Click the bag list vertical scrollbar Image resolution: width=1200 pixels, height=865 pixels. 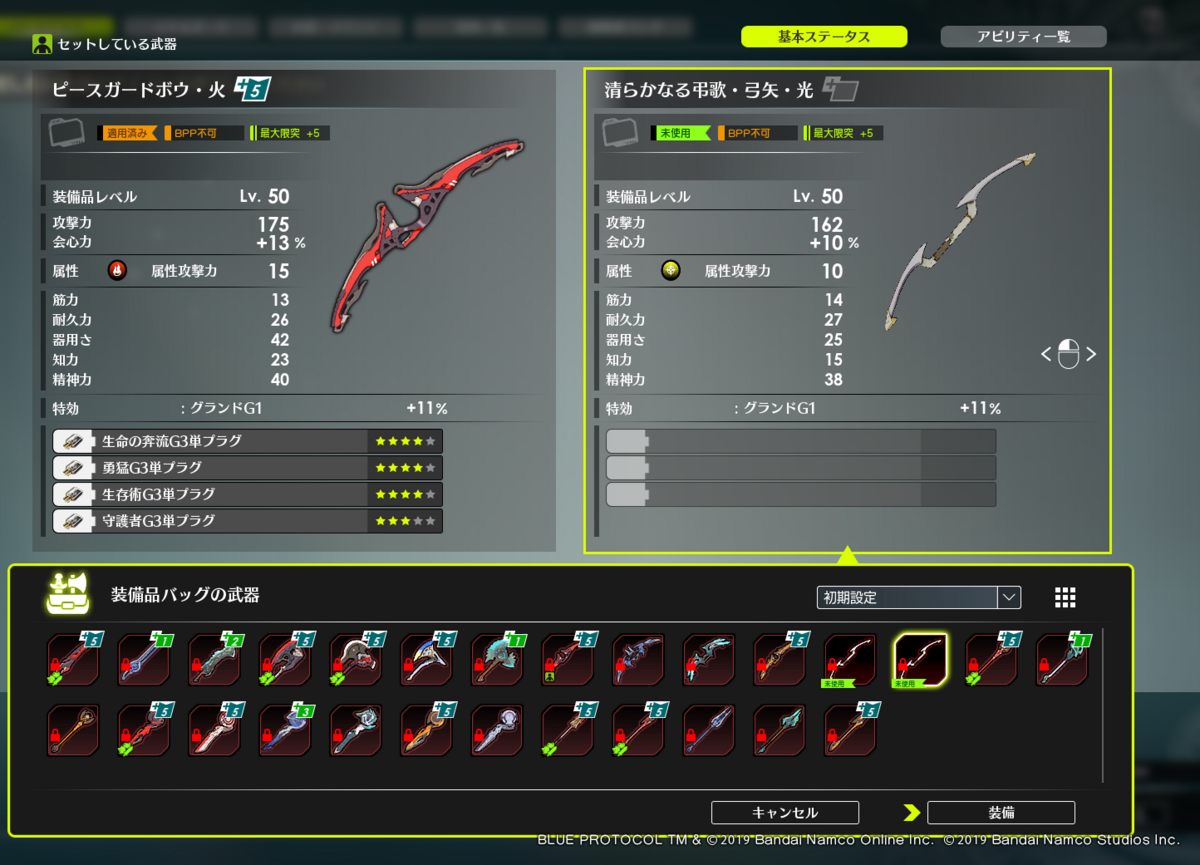point(1103,705)
